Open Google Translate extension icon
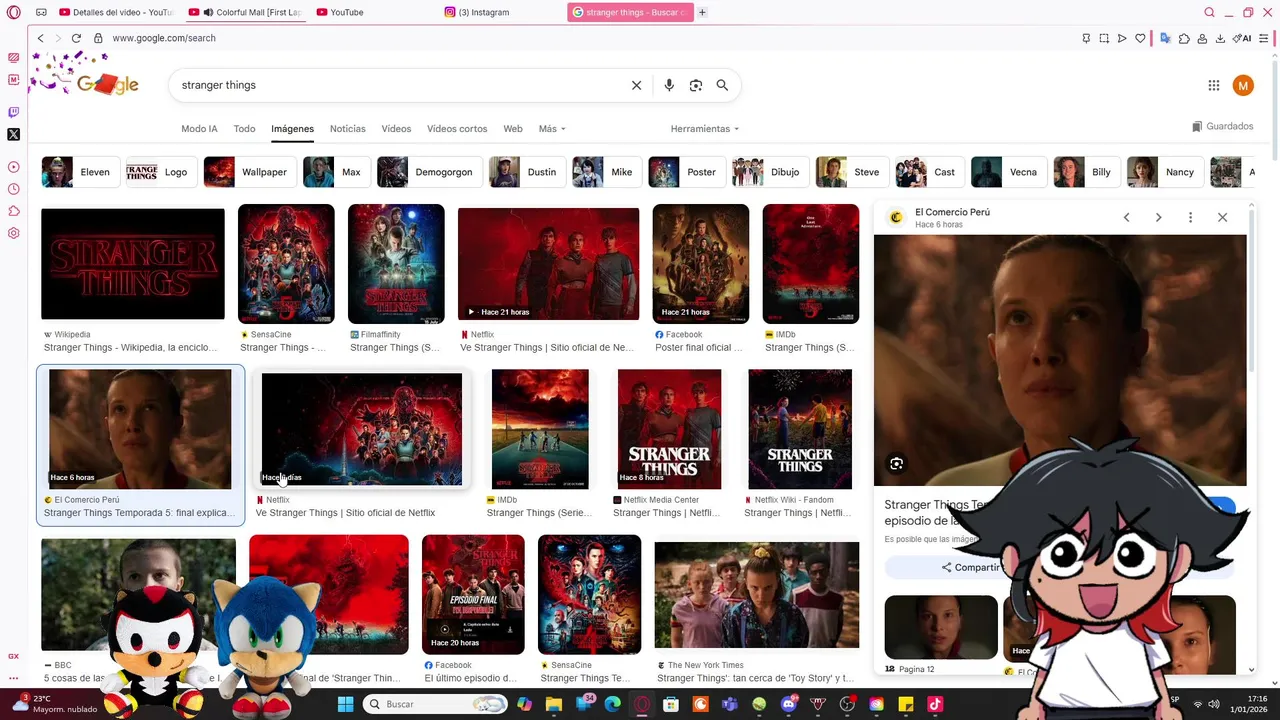Viewport: 1280px width, 720px height. 1165,38
